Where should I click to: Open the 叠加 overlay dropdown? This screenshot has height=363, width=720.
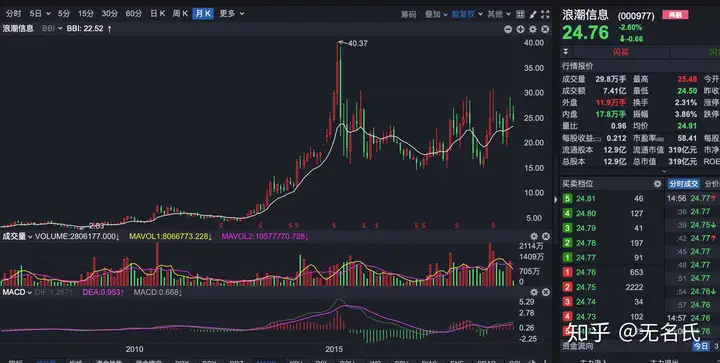click(x=436, y=14)
